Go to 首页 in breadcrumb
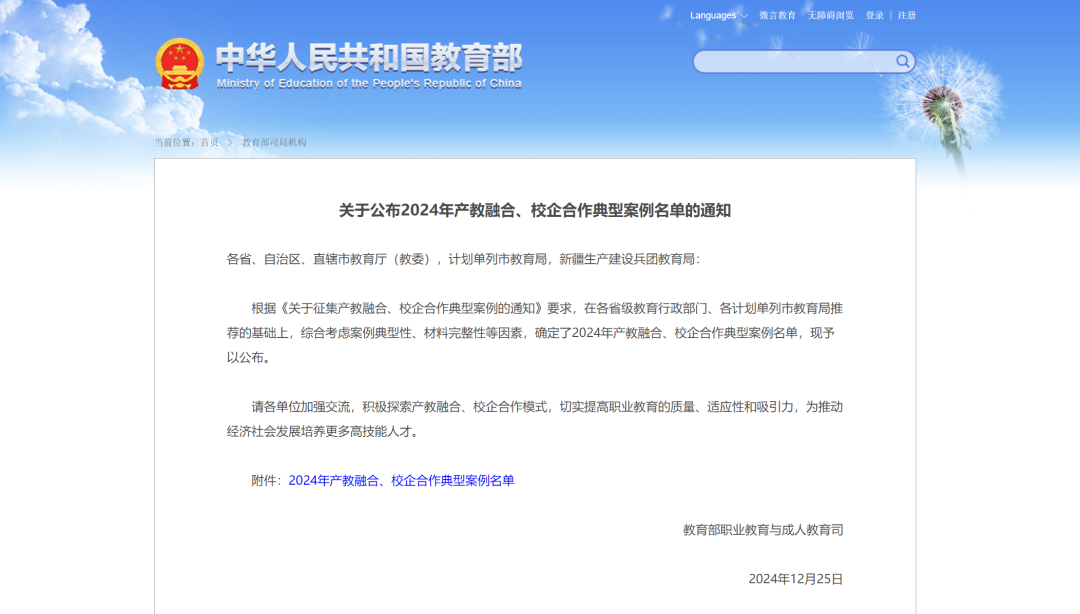Image resolution: width=1080 pixels, height=614 pixels. click(209, 143)
